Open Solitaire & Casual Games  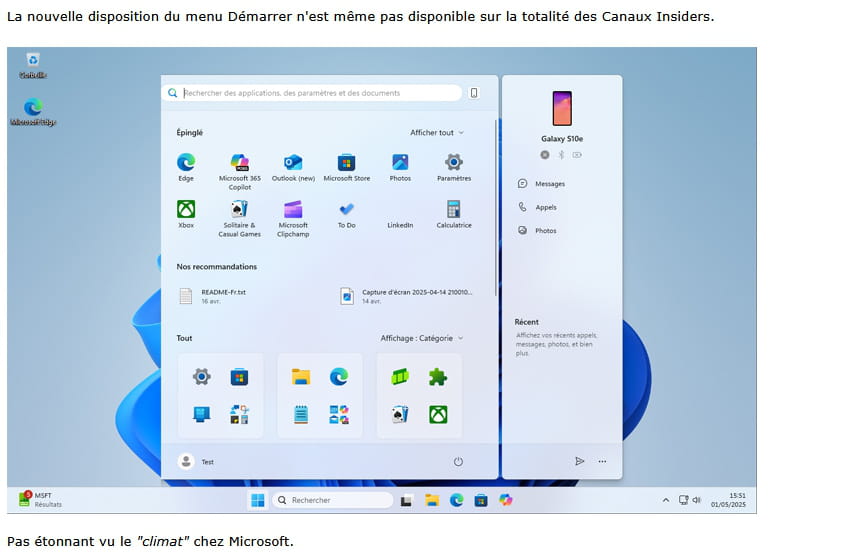coord(240,218)
